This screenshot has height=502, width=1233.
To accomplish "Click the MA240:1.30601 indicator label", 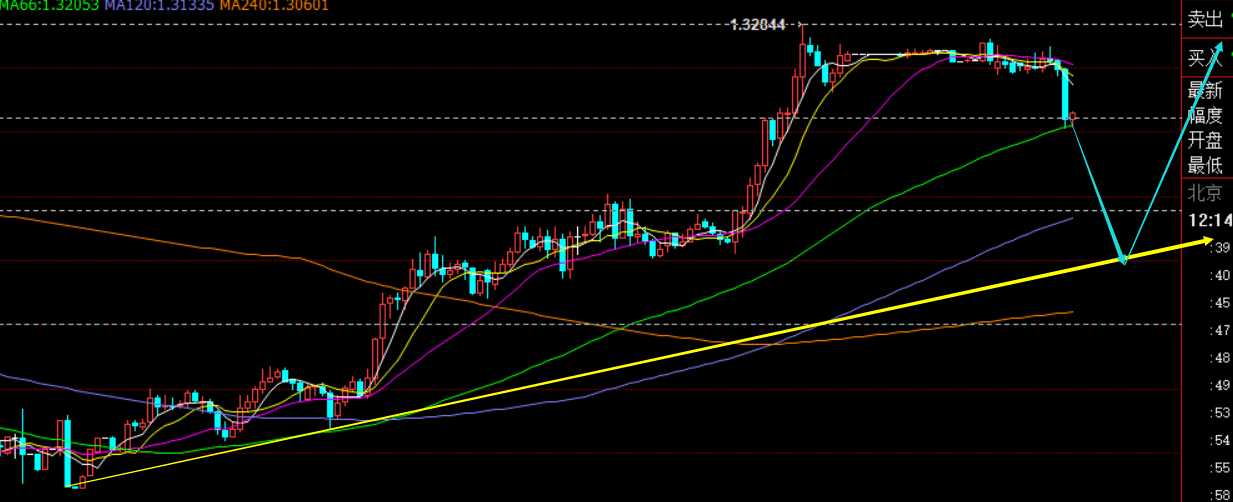I will coord(274,5).
